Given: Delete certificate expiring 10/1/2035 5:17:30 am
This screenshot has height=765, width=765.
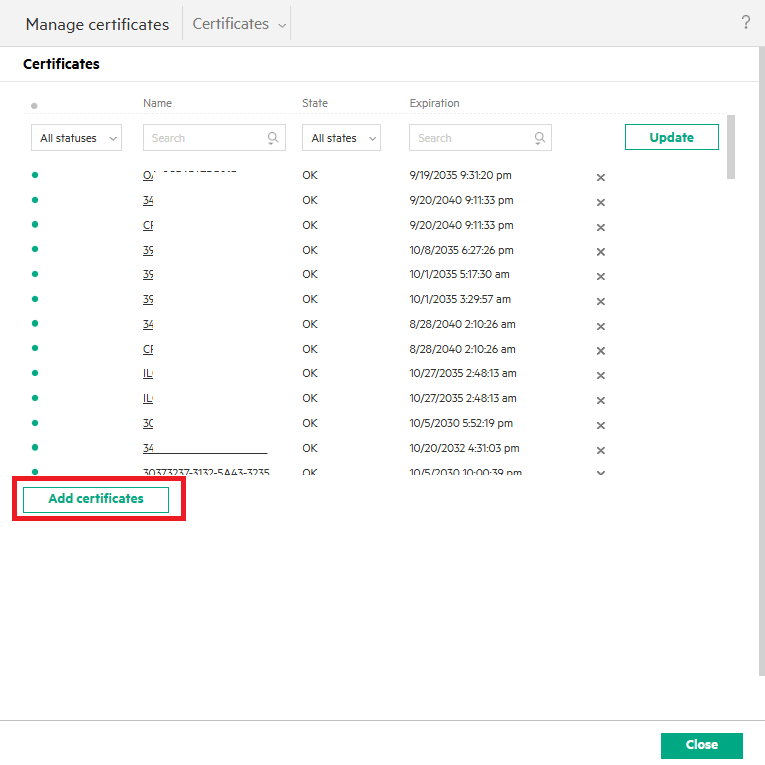Looking at the screenshot, I should click(x=601, y=277).
